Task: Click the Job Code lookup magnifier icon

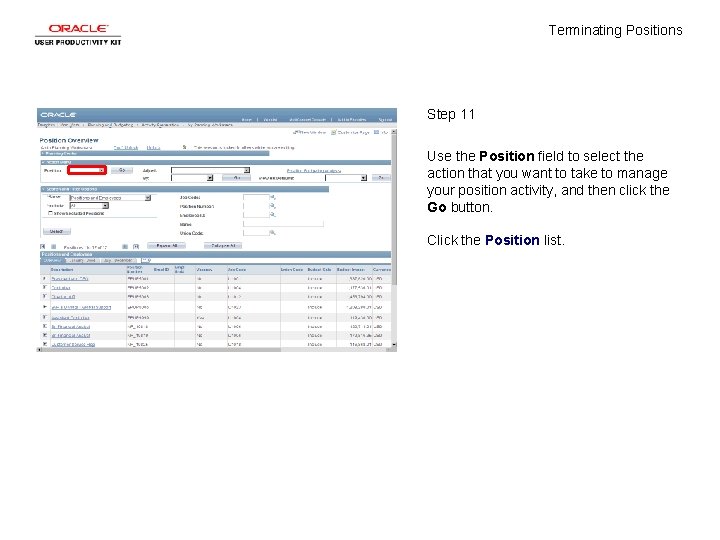Action: tap(272, 197)
